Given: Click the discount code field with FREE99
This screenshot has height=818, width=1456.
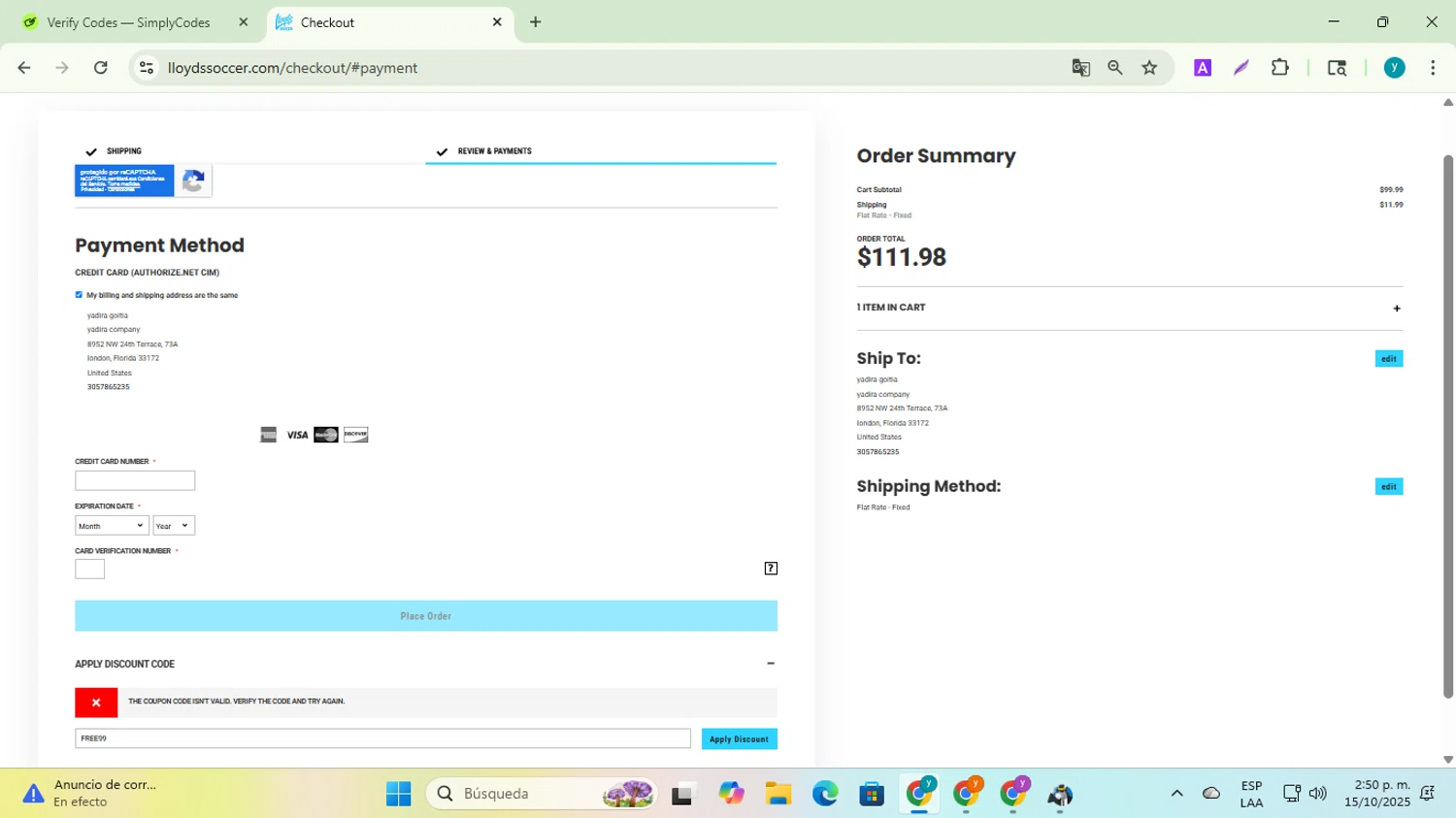Looking at the screenshot, I should click(382, 738).
